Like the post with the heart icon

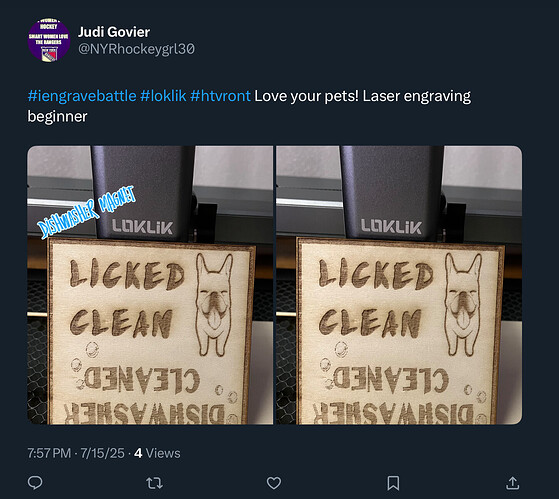pyautogui.click(x=274, y=483)
